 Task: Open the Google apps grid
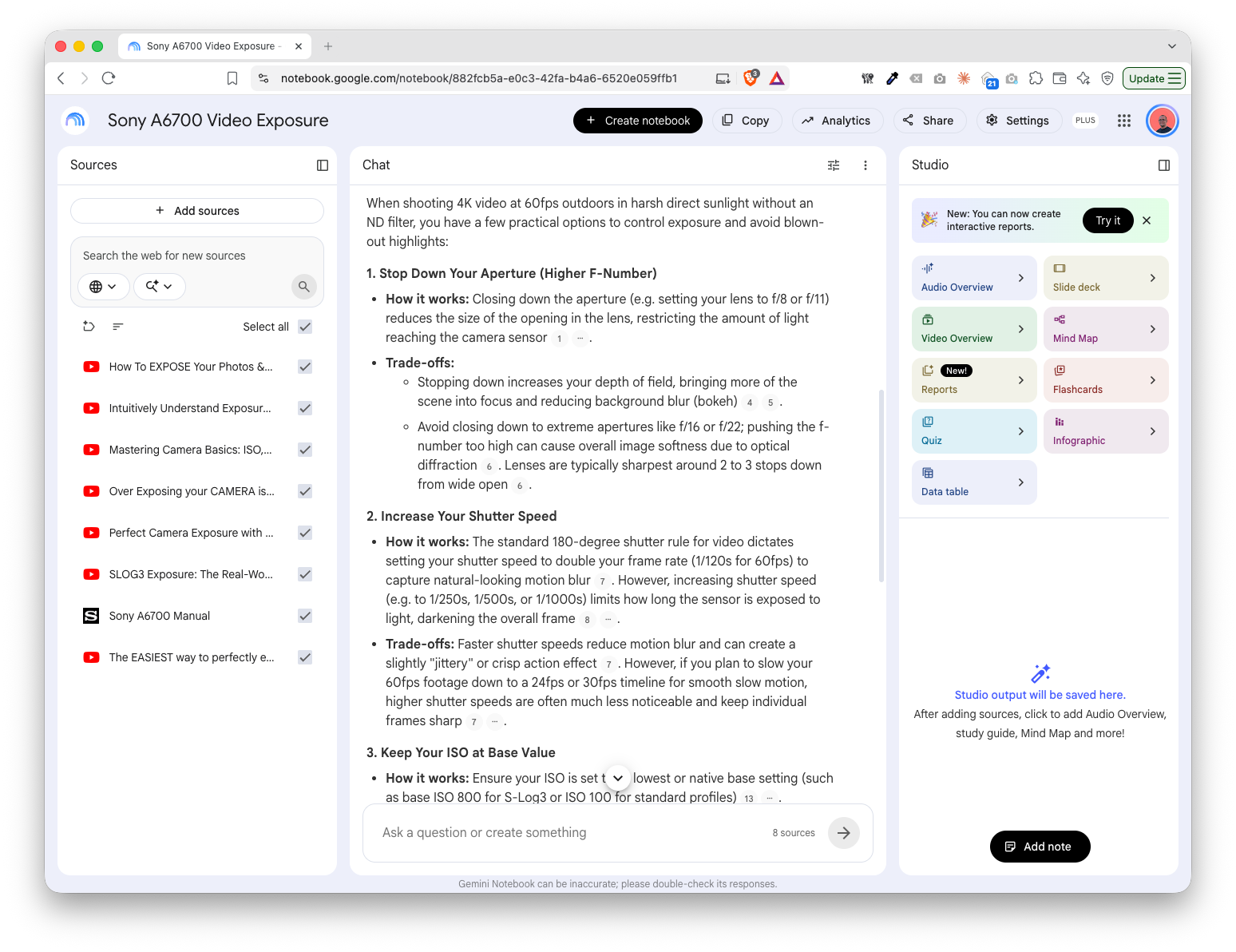point(1124,121)
